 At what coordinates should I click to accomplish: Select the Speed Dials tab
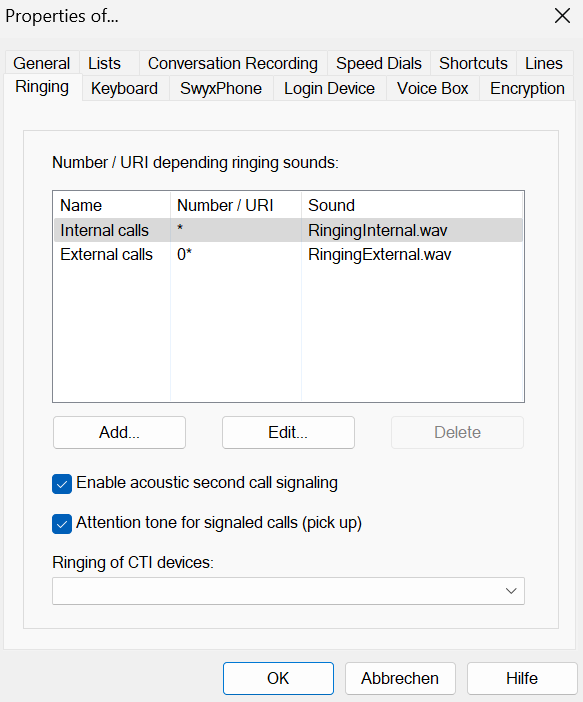379,63
